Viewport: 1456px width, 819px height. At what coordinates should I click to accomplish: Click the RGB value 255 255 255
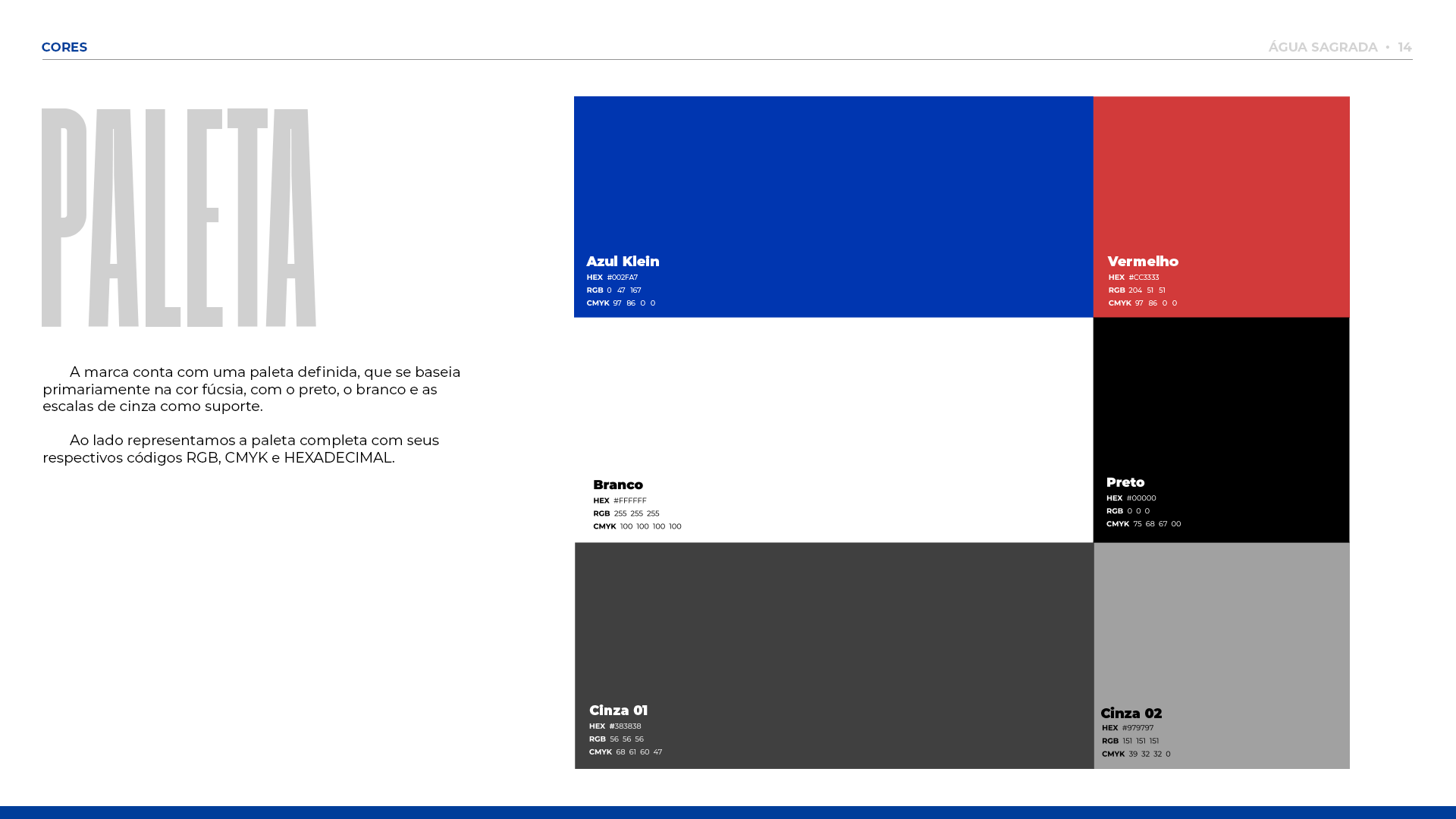(636, 513)
